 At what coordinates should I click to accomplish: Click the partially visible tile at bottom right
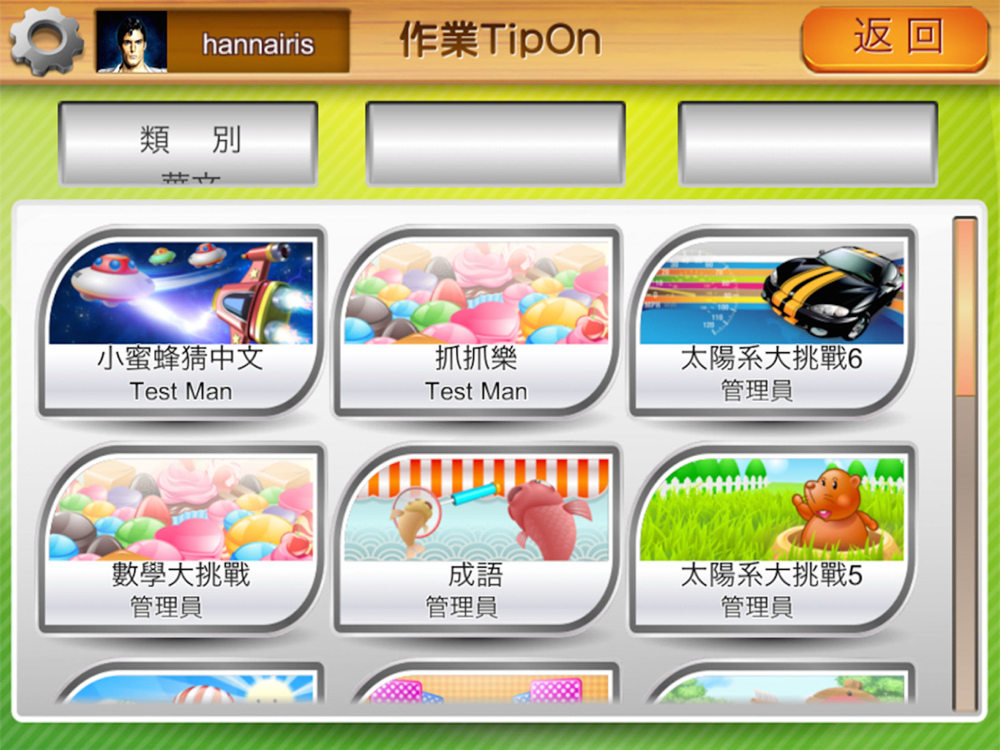pos(780,682)
